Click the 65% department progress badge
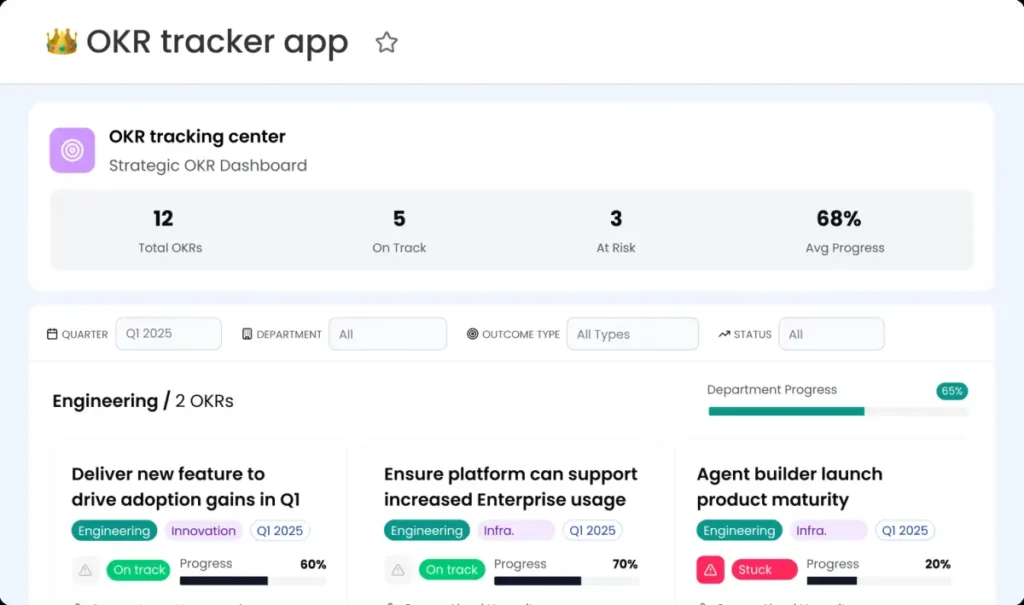1024x605 pixels. click(x=952, y=391)
